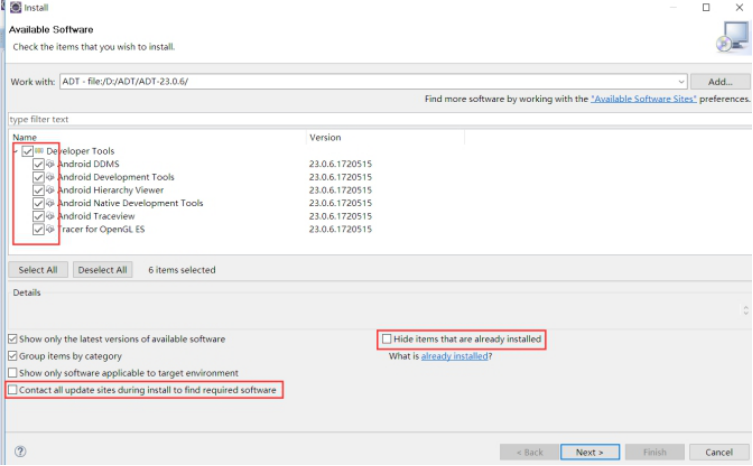Click the Select All button

click(38, 270)
